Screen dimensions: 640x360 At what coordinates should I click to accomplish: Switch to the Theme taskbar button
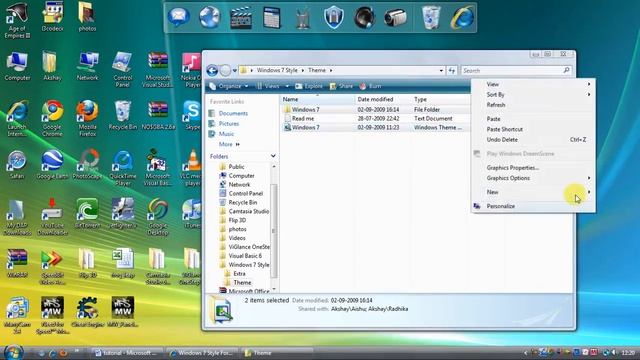tap(277, 353)
